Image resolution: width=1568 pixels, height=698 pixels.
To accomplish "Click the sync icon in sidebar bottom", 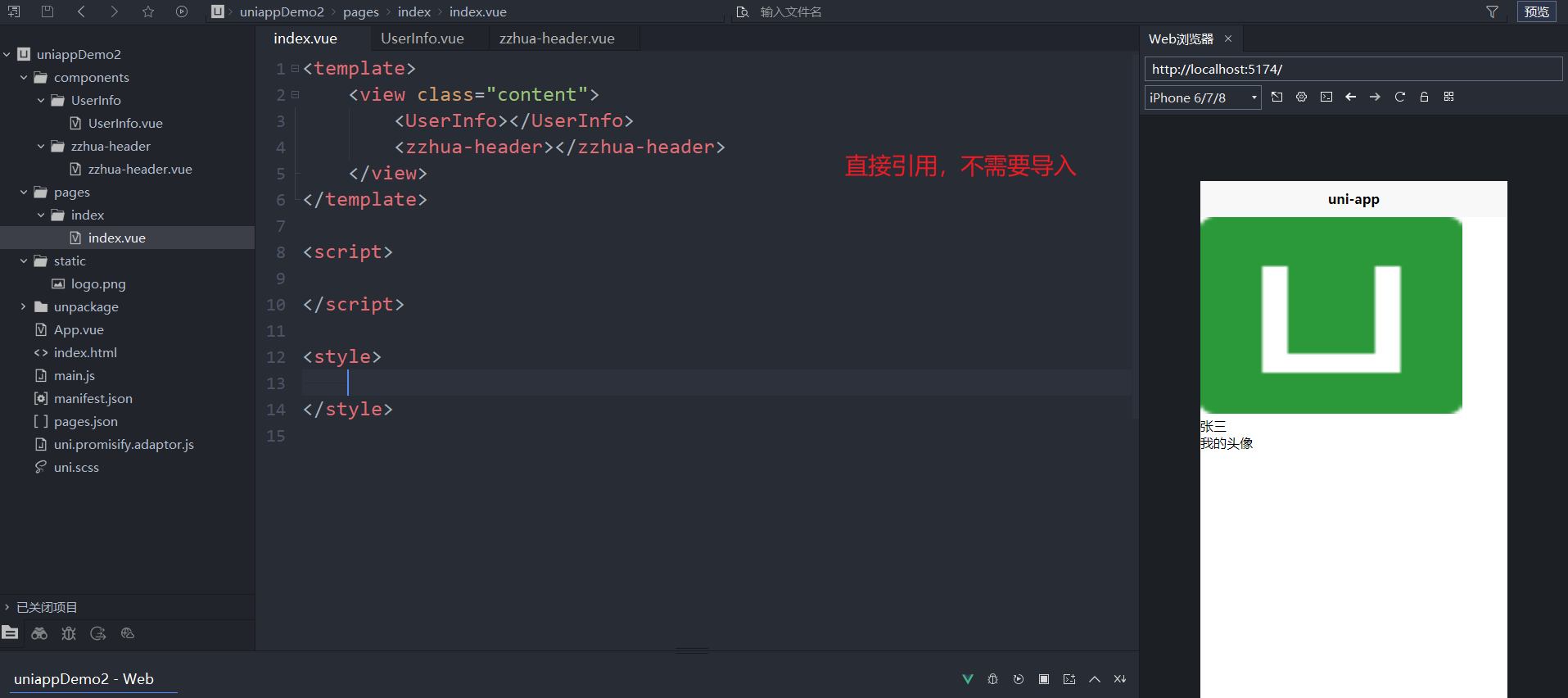I will point(98,633).
